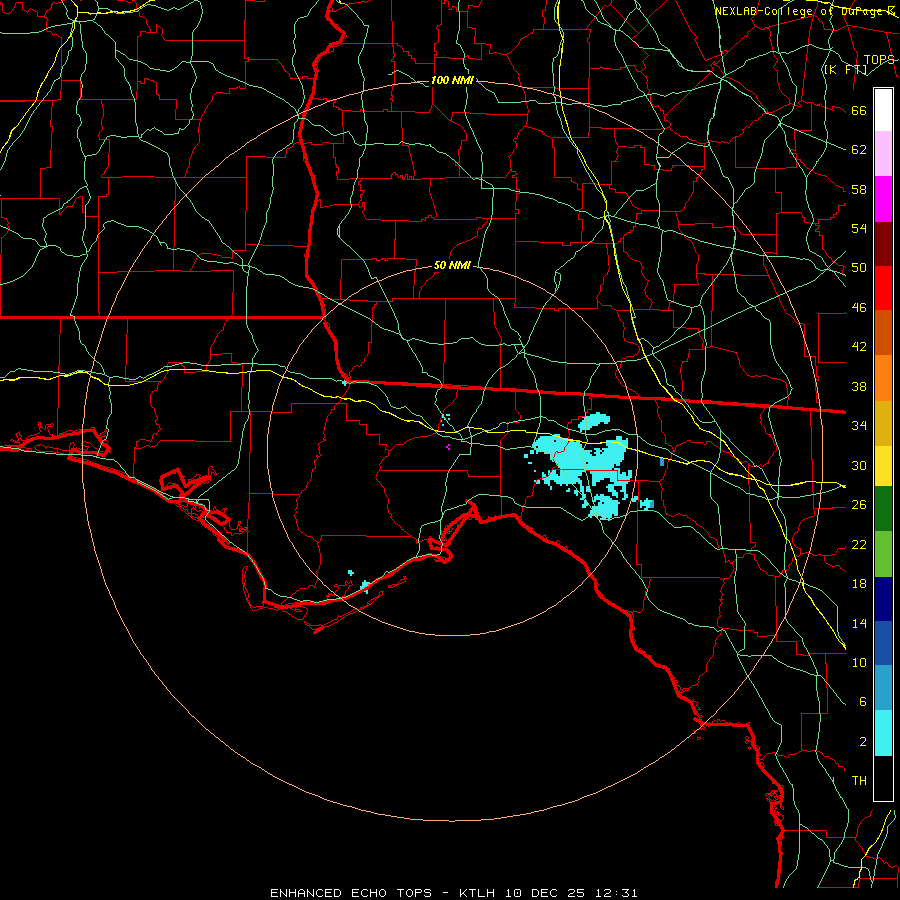This screenshot has height=900, width=900.
Task: Click the small magenta echo pixel near radar center
Action: click(448, 447)
